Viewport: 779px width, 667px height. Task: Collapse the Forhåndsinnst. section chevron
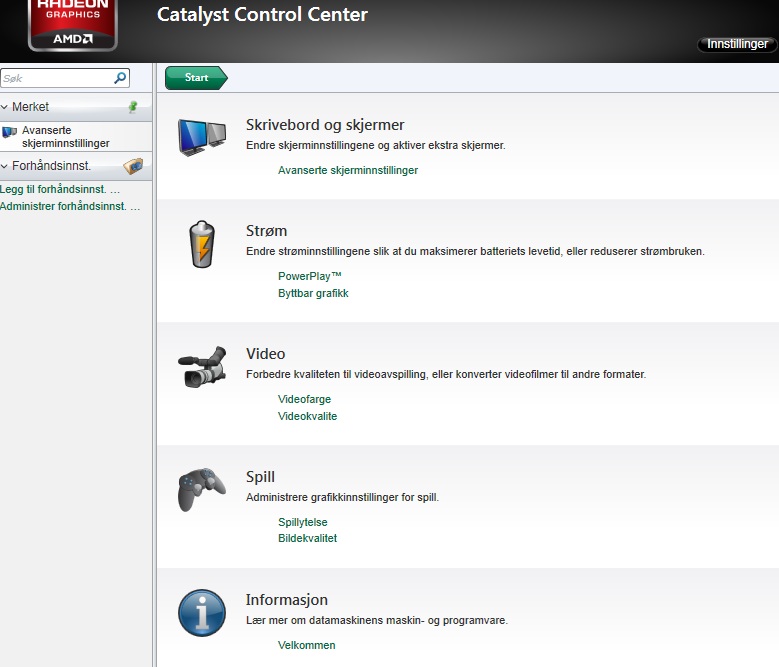point(4,166)
